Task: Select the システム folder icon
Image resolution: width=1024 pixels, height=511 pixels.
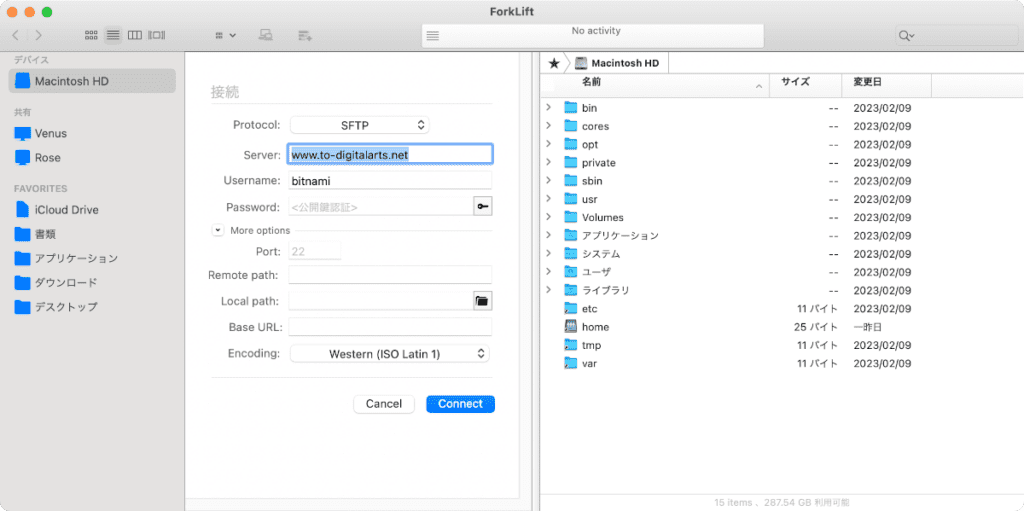Action: (x=571, y=254)
